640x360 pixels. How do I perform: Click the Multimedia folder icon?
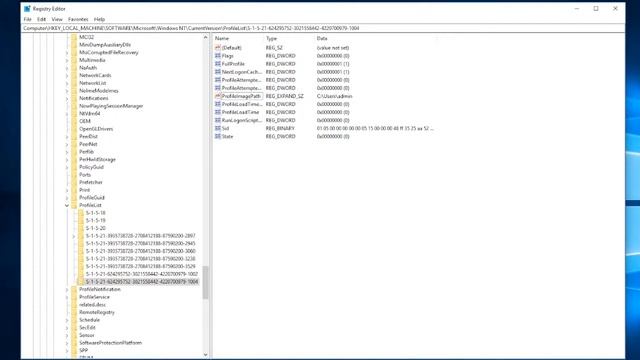point(74,60)
